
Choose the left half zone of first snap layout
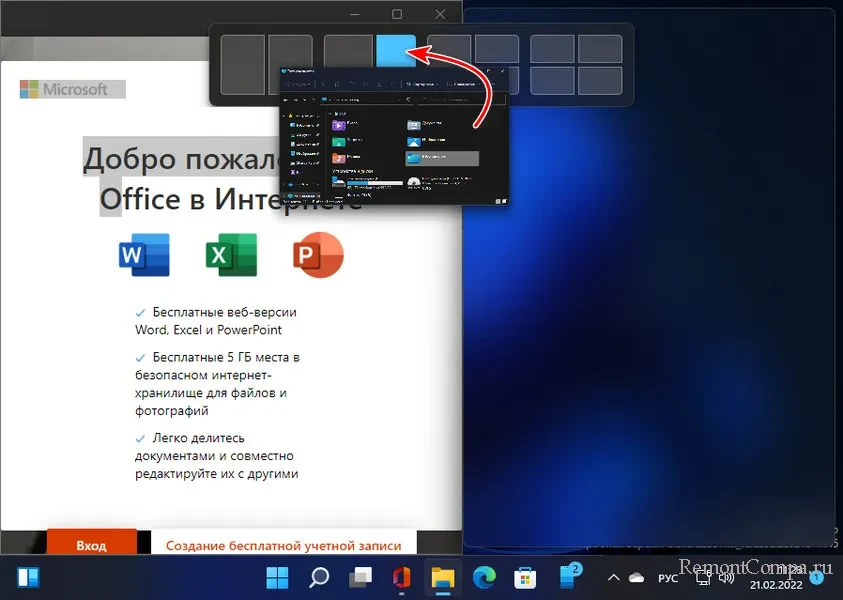pyautogui.click(x=242, y=63)
